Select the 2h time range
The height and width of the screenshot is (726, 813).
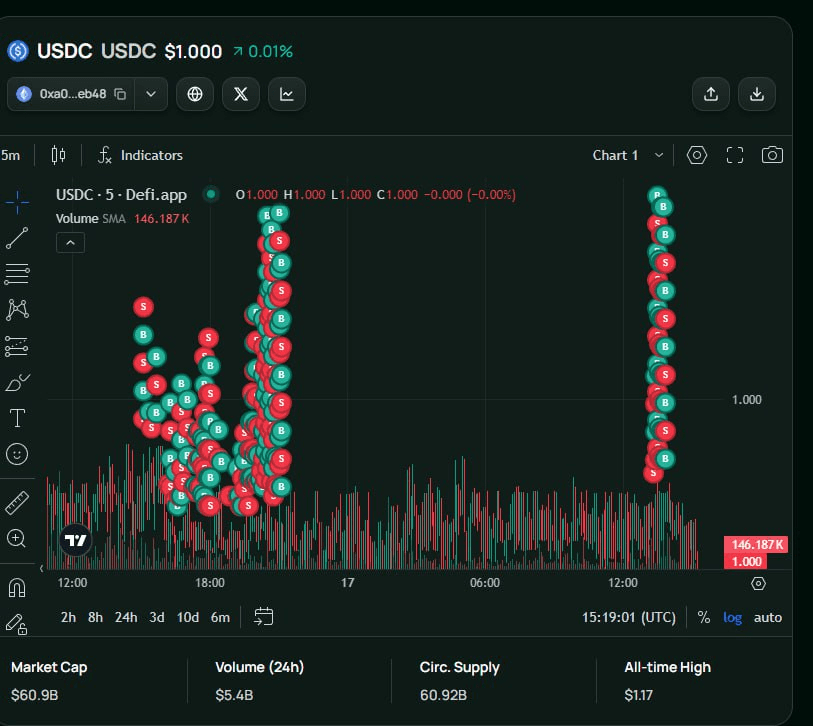click(68, 617)
